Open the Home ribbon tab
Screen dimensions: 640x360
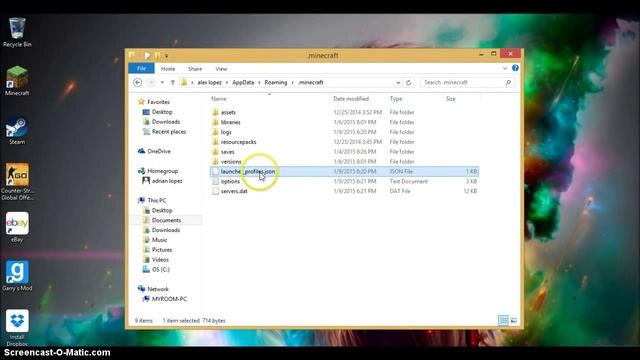pos(168,69)
